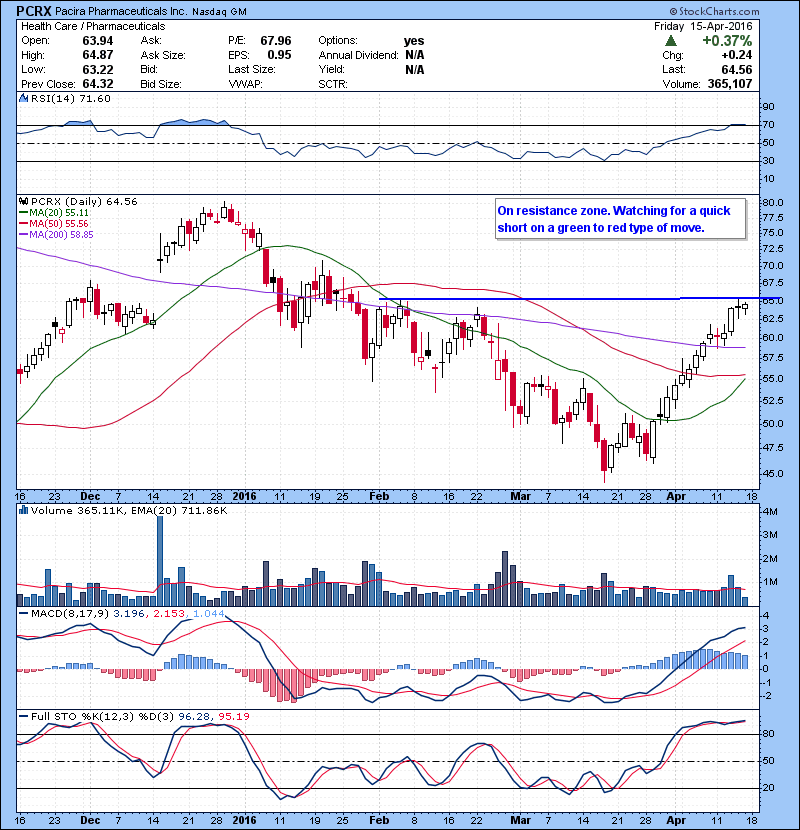
Task: Click the MA(20) 55.11 legend text
Action: [59, 213]
